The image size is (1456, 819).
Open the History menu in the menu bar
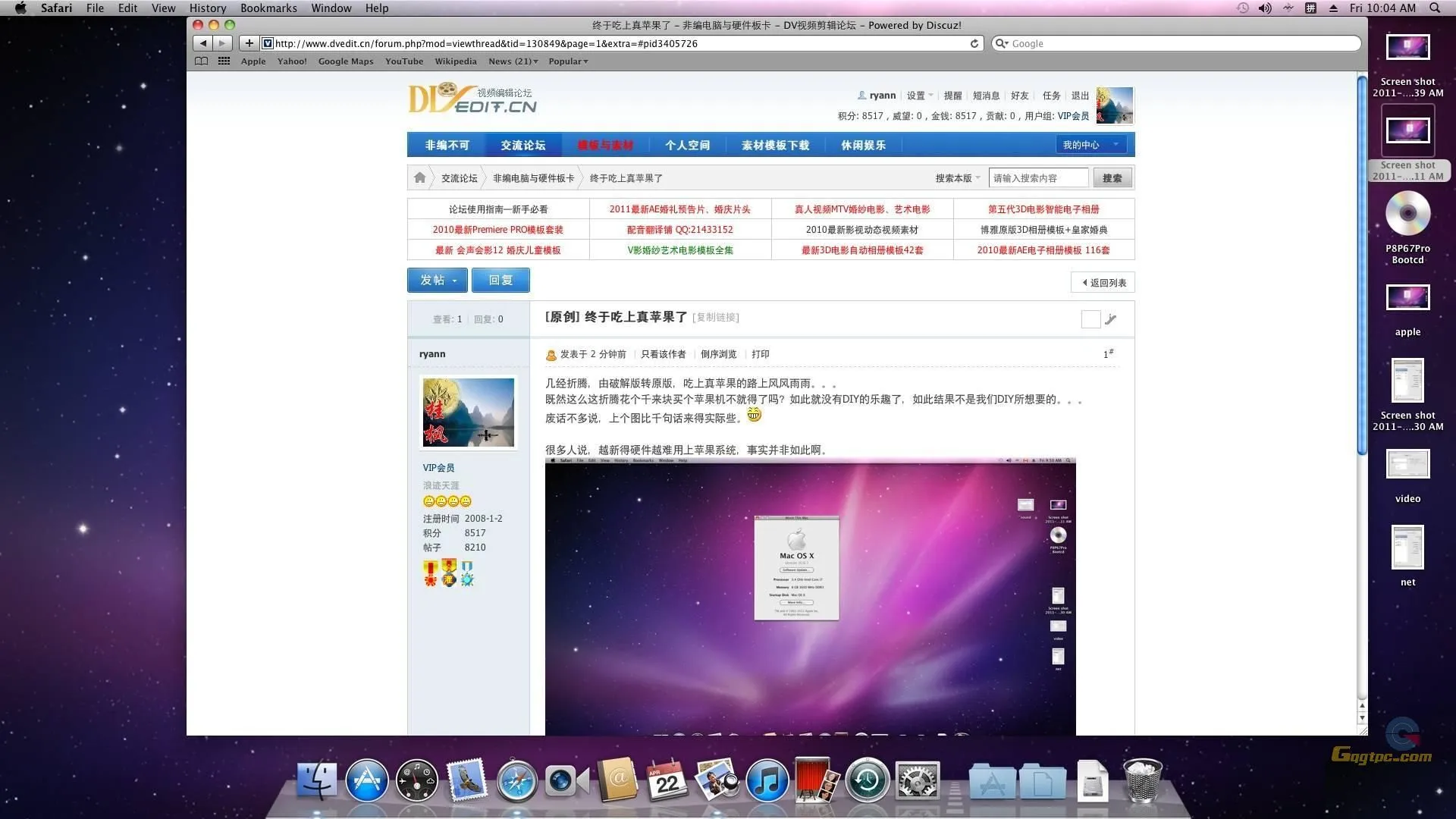[207, 8]
